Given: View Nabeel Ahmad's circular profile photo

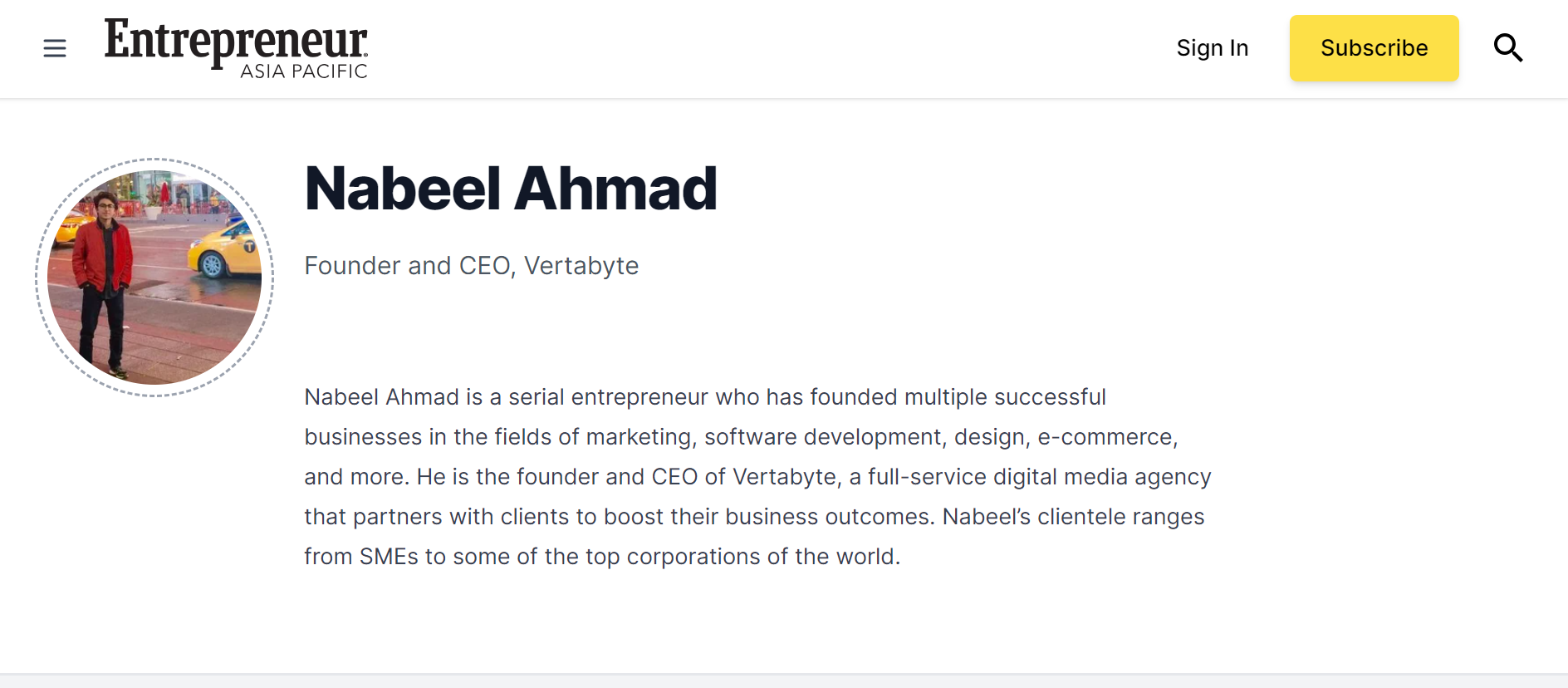Looking at the screenshot, I should coord(154,278).
